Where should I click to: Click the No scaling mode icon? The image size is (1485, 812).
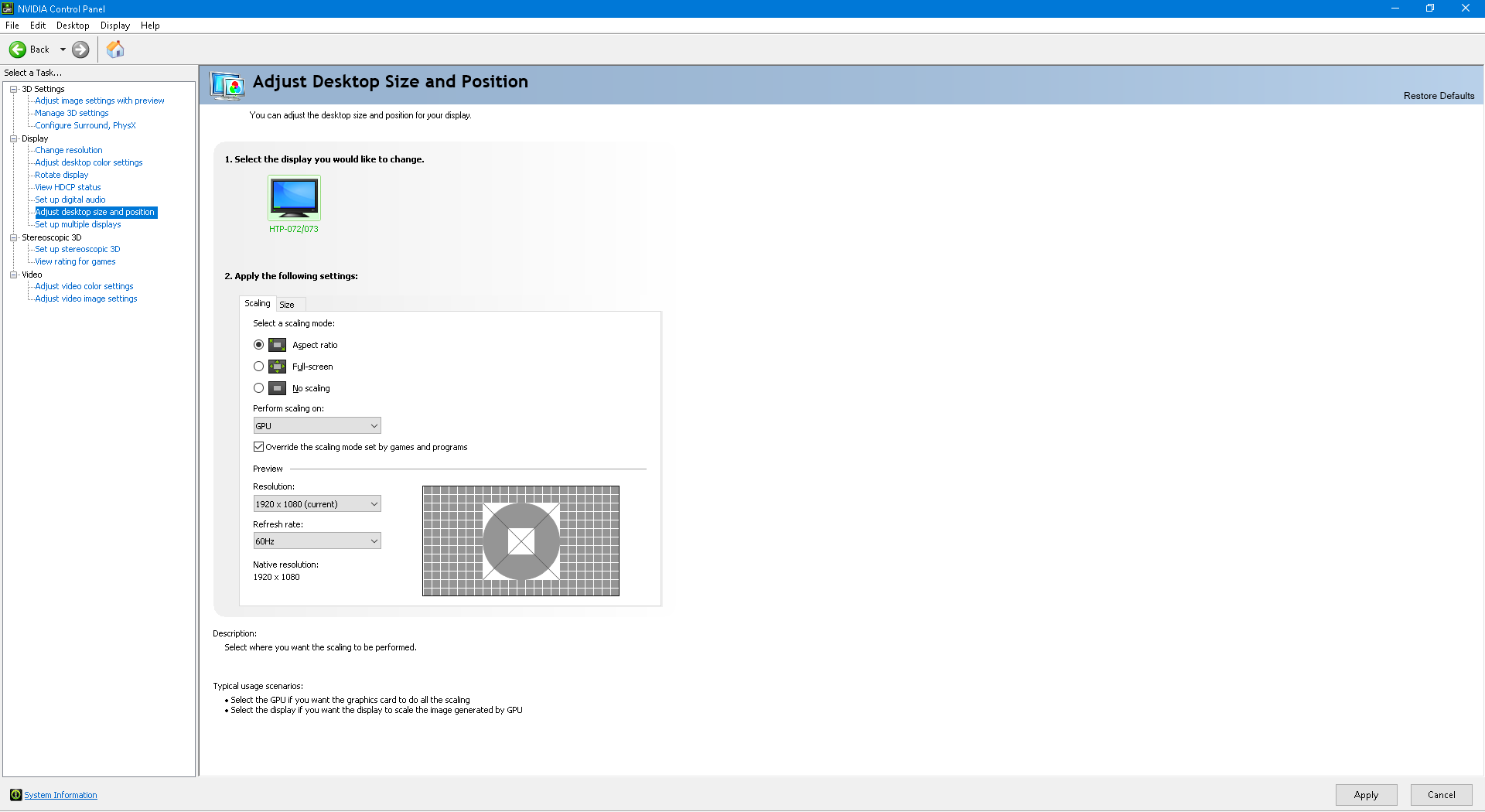click(x=277, y=388)
